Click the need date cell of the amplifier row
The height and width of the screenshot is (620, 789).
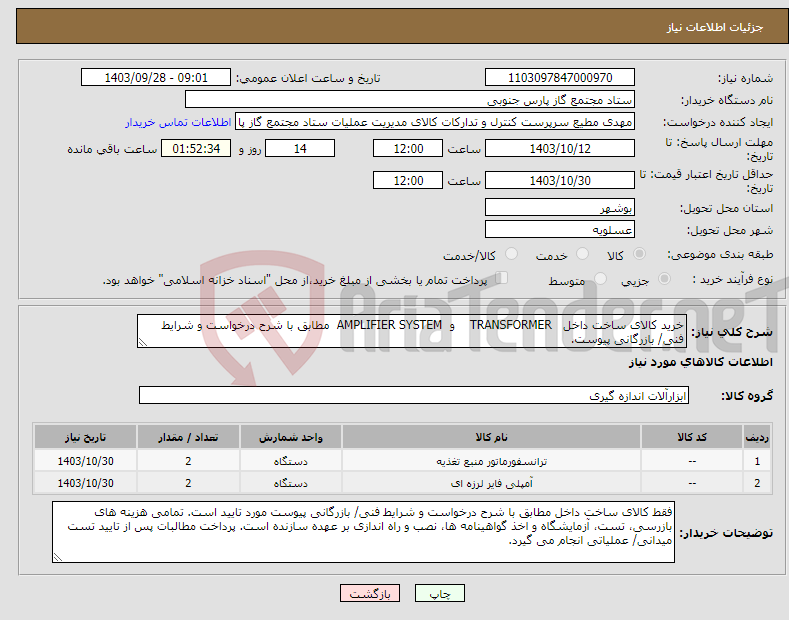pos(86,483)
